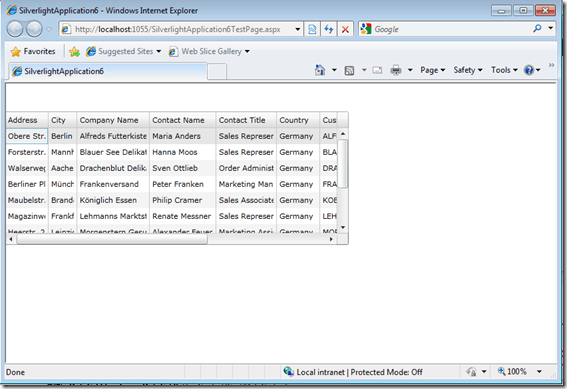567x389 pixels.
Task: Click the 100% zoom level button
Action: 512,372
